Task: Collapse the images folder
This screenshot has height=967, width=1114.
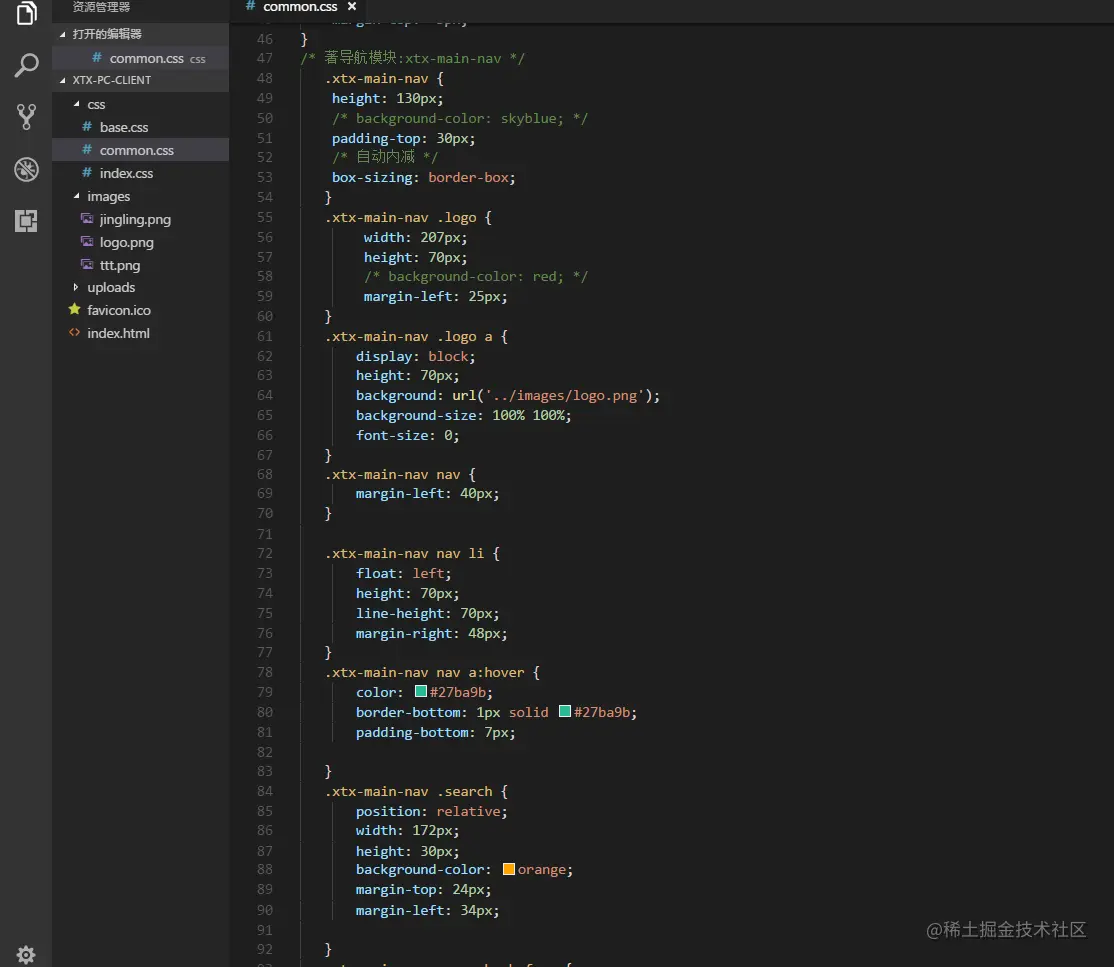Action: 76,196
